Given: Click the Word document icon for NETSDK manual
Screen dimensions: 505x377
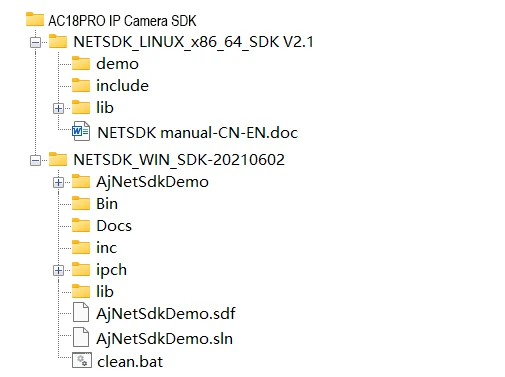Looking at the screenshot, I should click(x=81, y=131).
